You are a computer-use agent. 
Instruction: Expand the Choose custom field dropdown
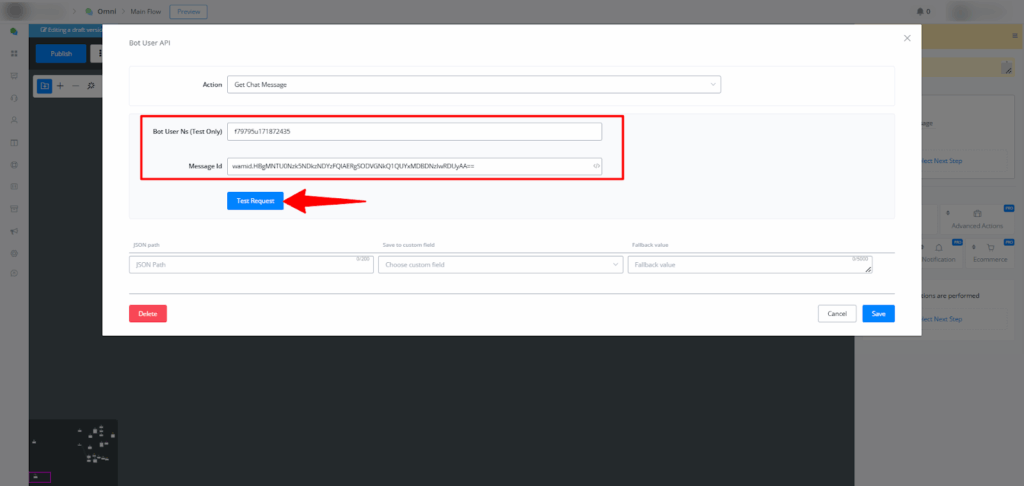tap(500, 265)
